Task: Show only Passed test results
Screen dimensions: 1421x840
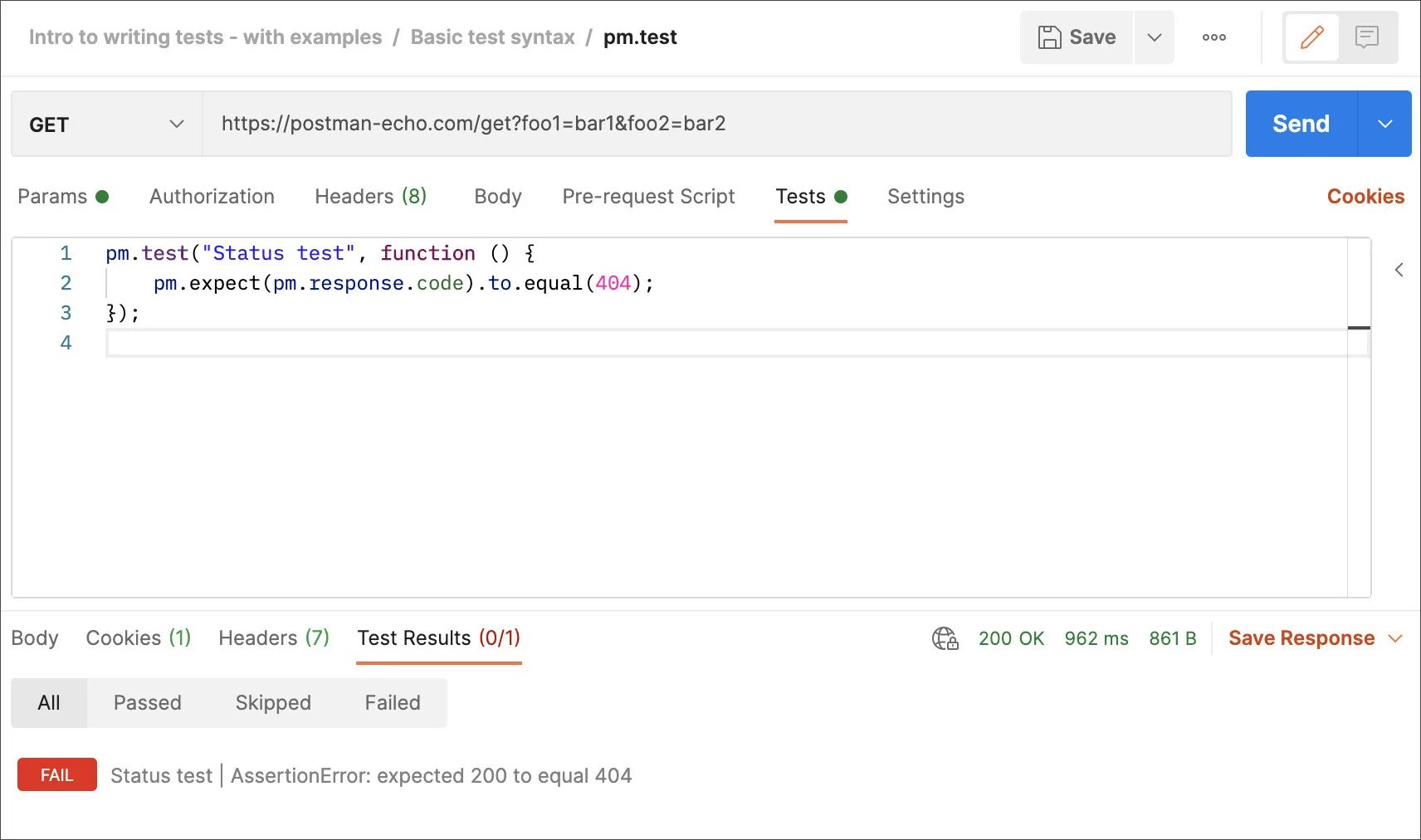Action: tap(147, 703)
